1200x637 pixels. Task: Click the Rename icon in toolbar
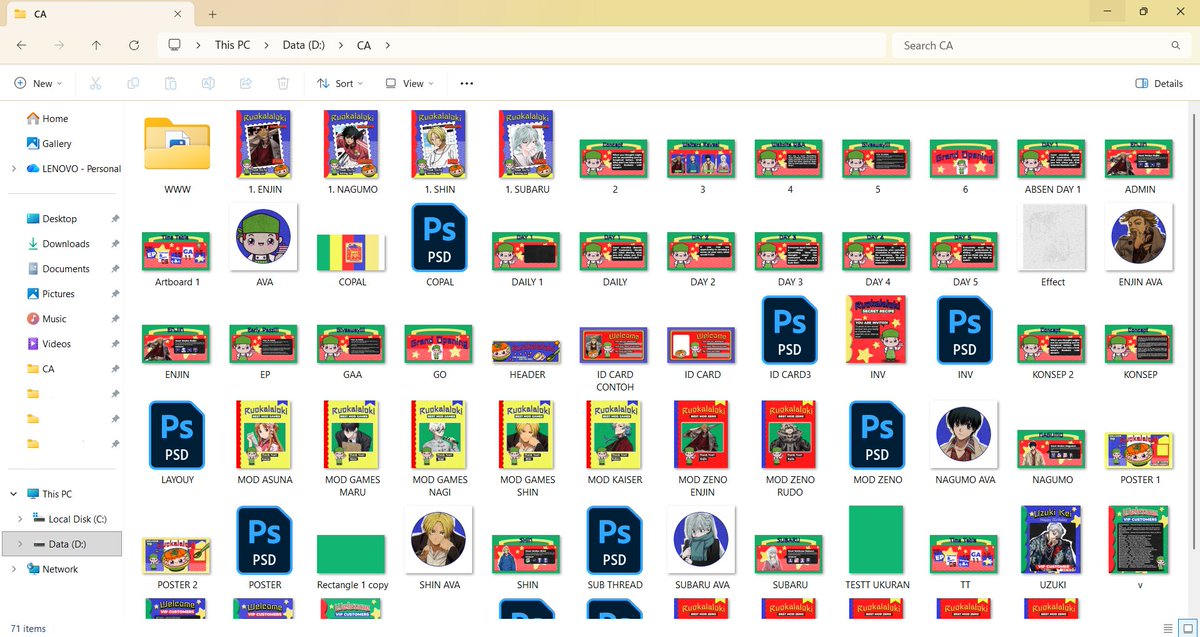pos(208,84)
